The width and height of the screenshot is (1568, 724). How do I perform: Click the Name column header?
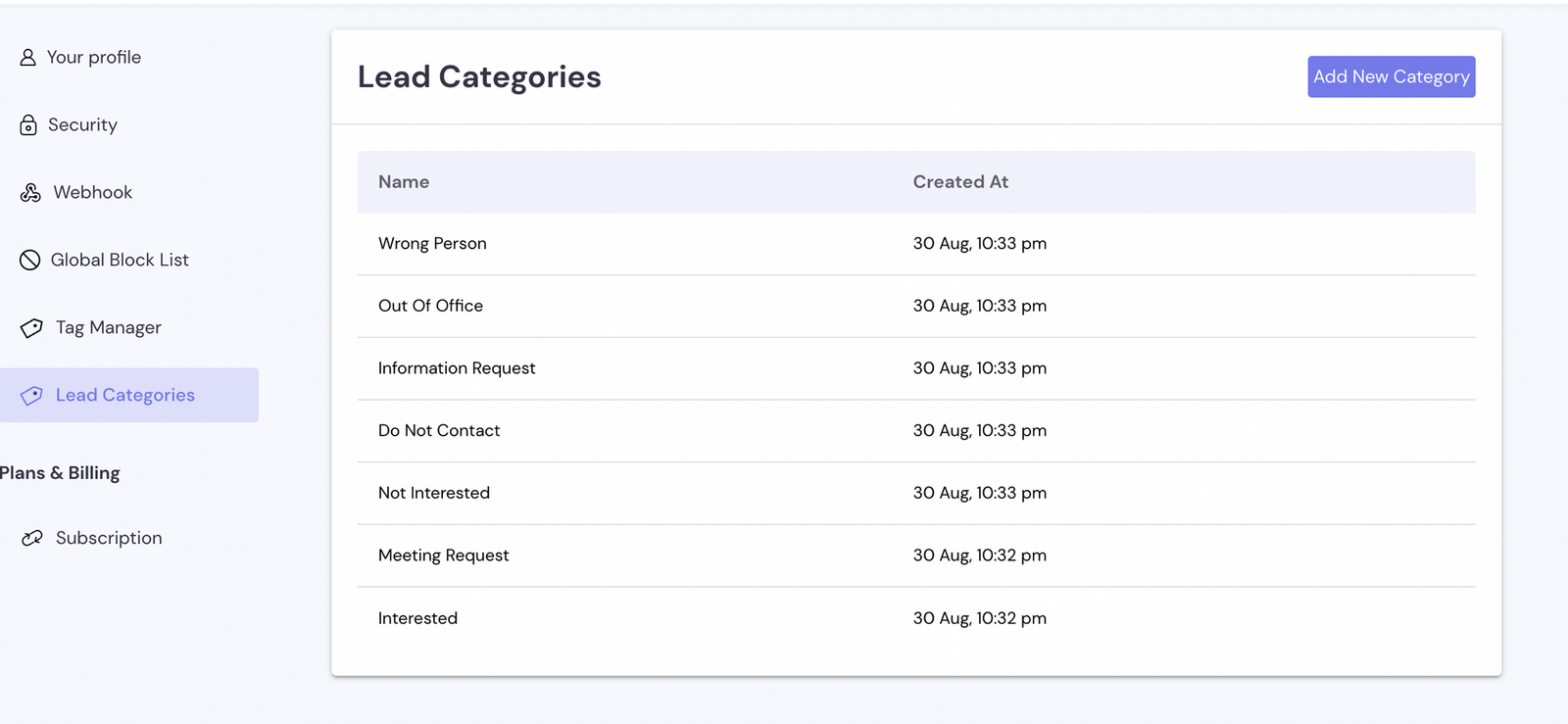404,182
